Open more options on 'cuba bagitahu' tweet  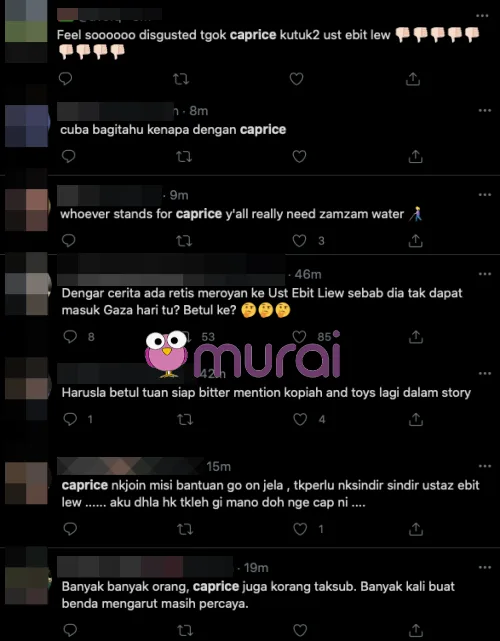pyautogui.click(x=484, y=110)
